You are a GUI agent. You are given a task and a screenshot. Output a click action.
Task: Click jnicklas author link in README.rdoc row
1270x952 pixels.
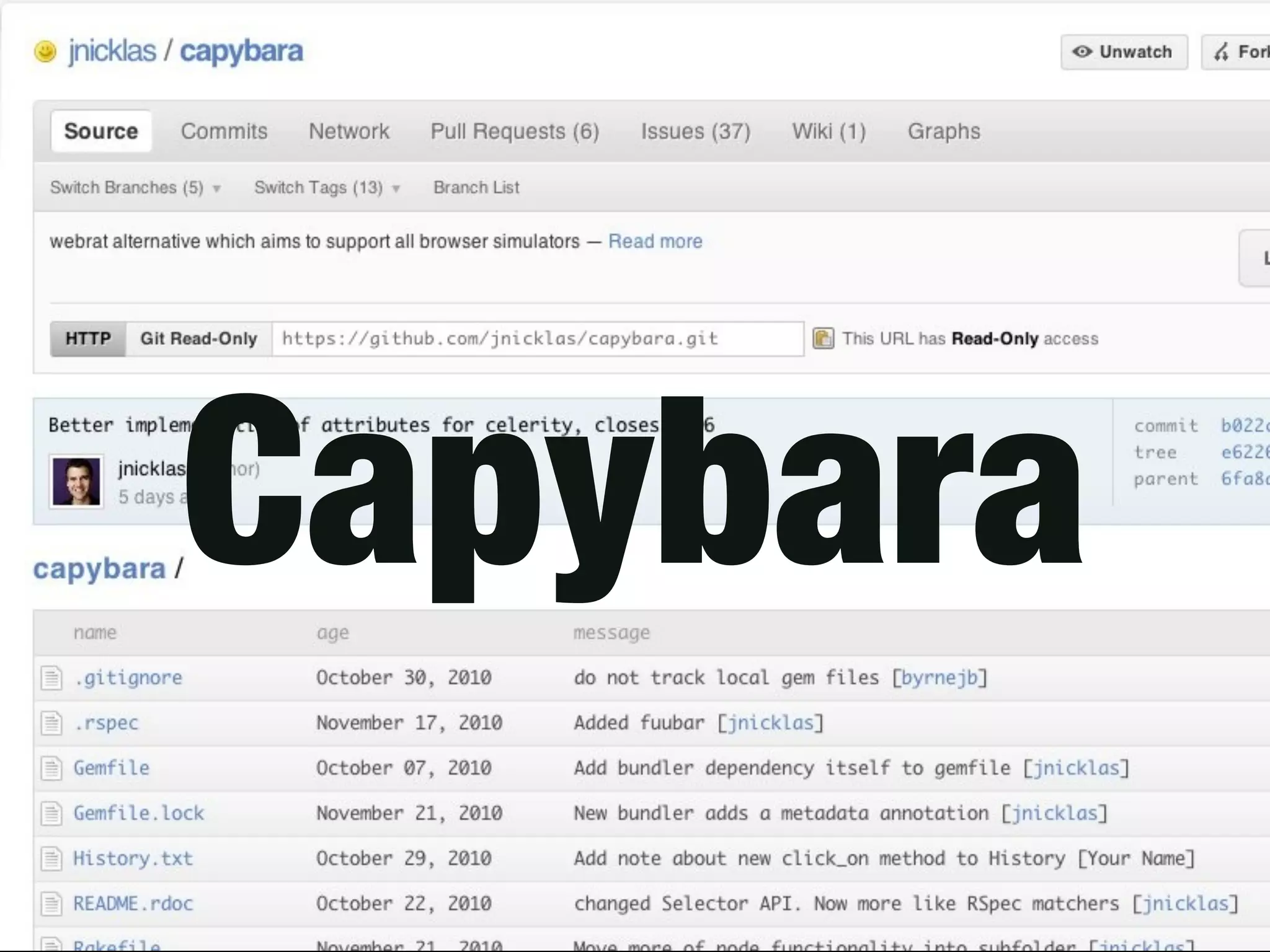pos(1185,904)
